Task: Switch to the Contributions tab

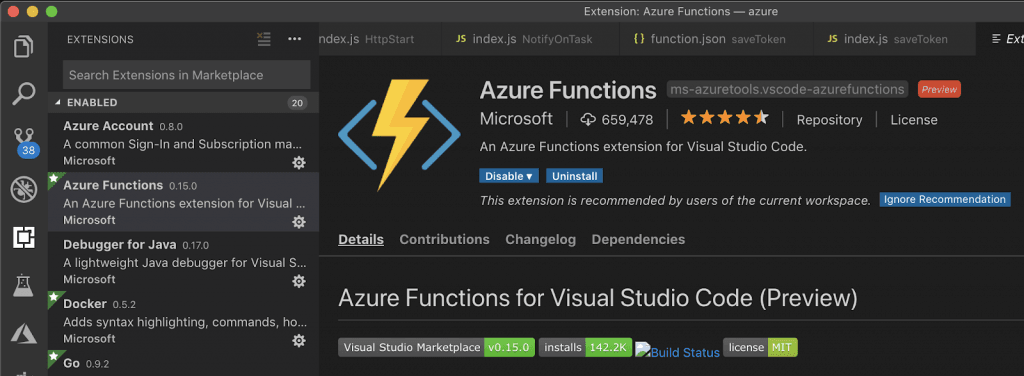Action: [444, 240]
